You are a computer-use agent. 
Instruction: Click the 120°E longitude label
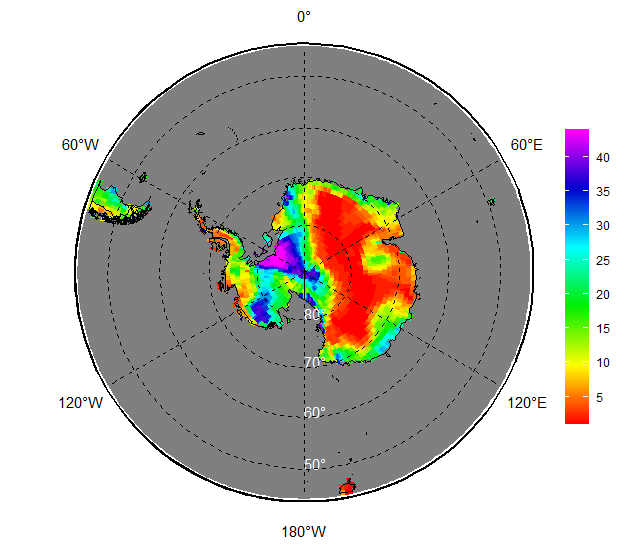tap(527, 403)
